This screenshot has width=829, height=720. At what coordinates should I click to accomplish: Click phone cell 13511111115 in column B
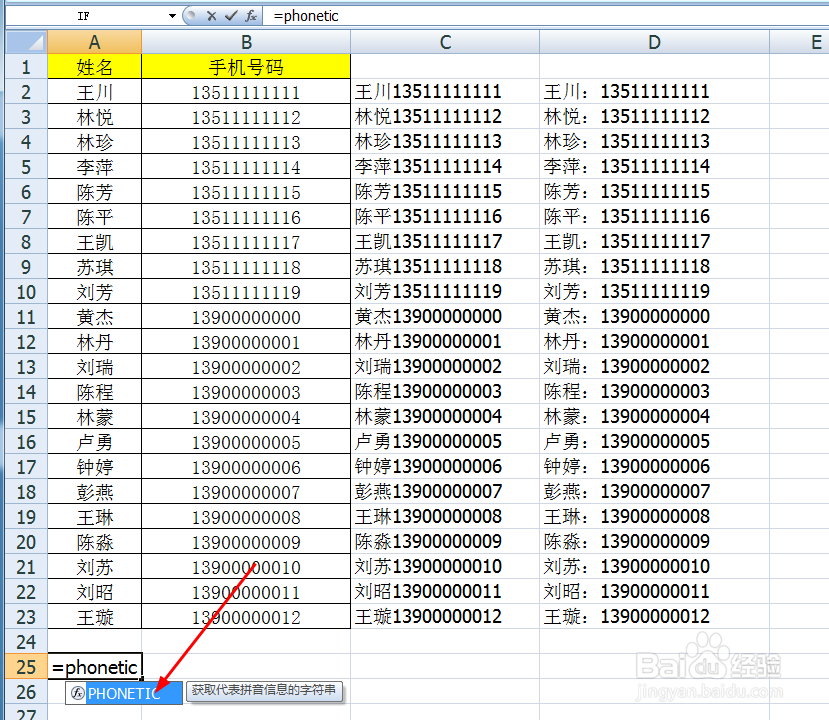246,192
